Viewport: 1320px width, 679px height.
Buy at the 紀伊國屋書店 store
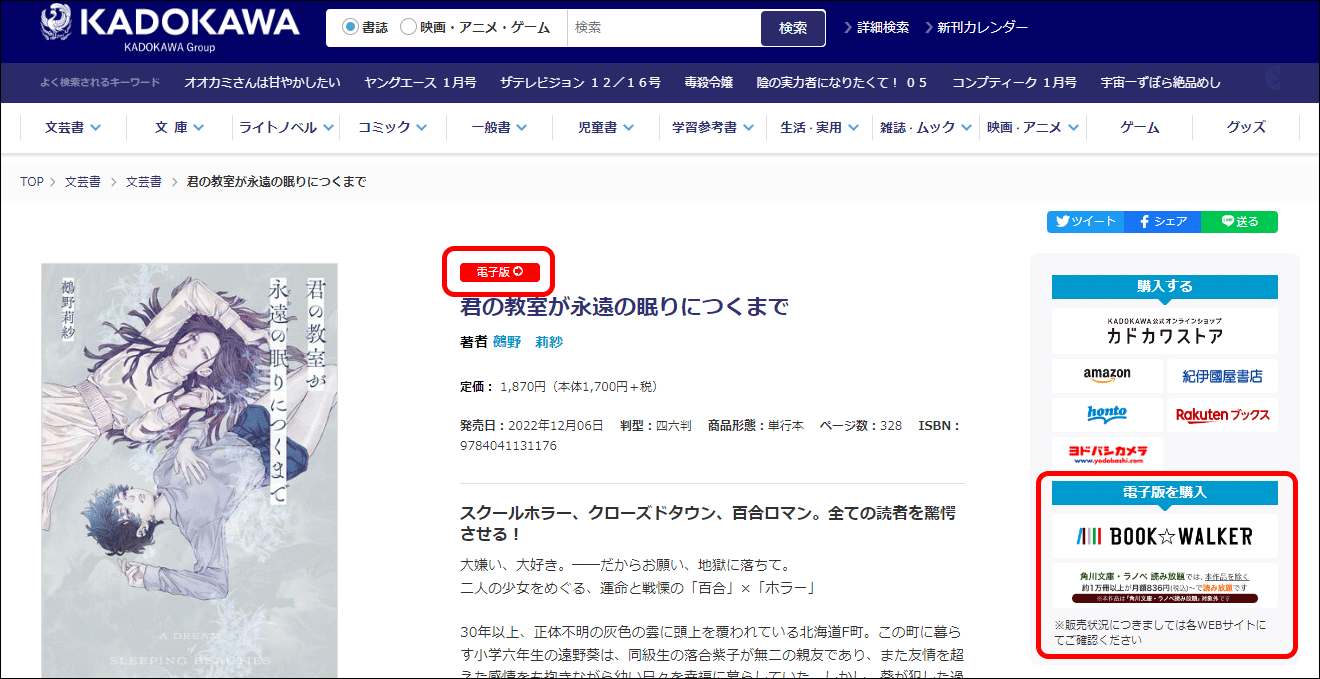click(x=1222, y=376)
